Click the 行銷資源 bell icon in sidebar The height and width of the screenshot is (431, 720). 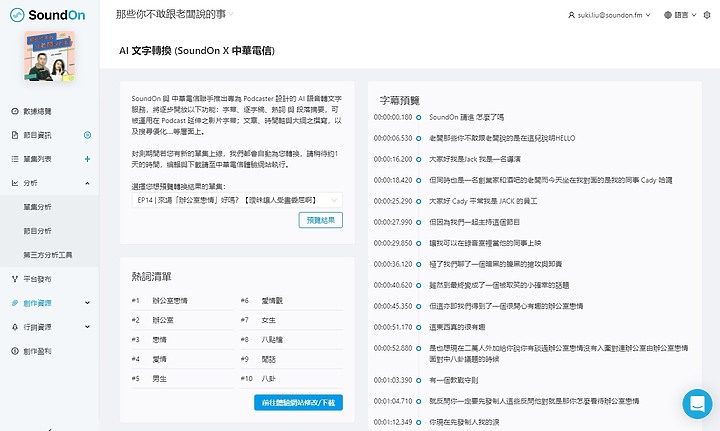[x=15, y=327]
